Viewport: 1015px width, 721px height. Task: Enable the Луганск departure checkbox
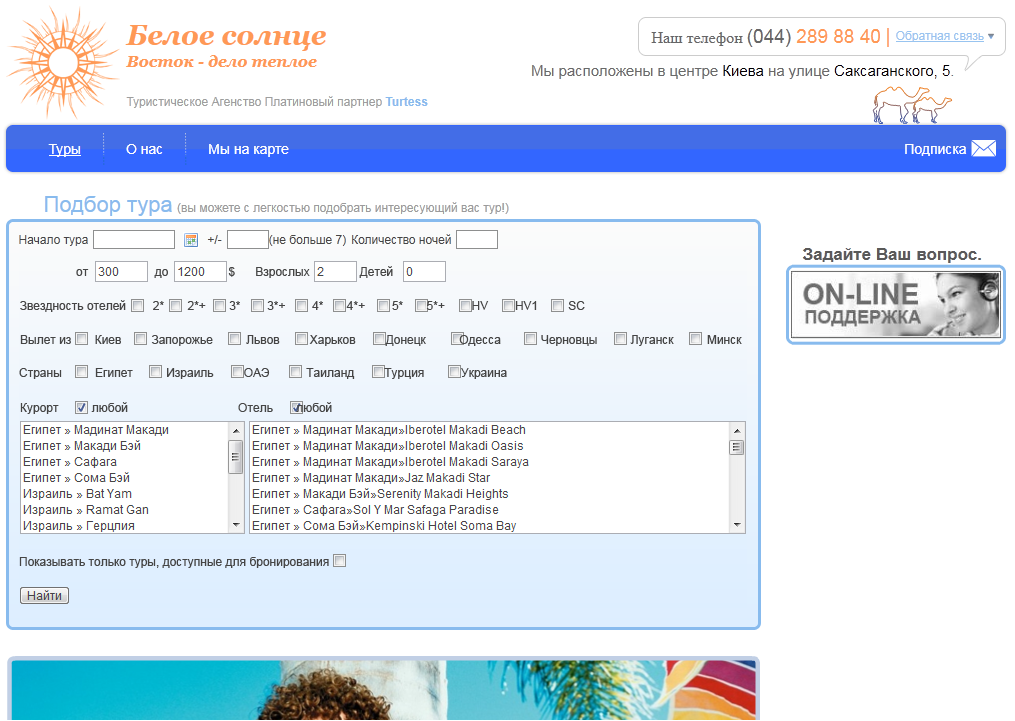point(620,338)
